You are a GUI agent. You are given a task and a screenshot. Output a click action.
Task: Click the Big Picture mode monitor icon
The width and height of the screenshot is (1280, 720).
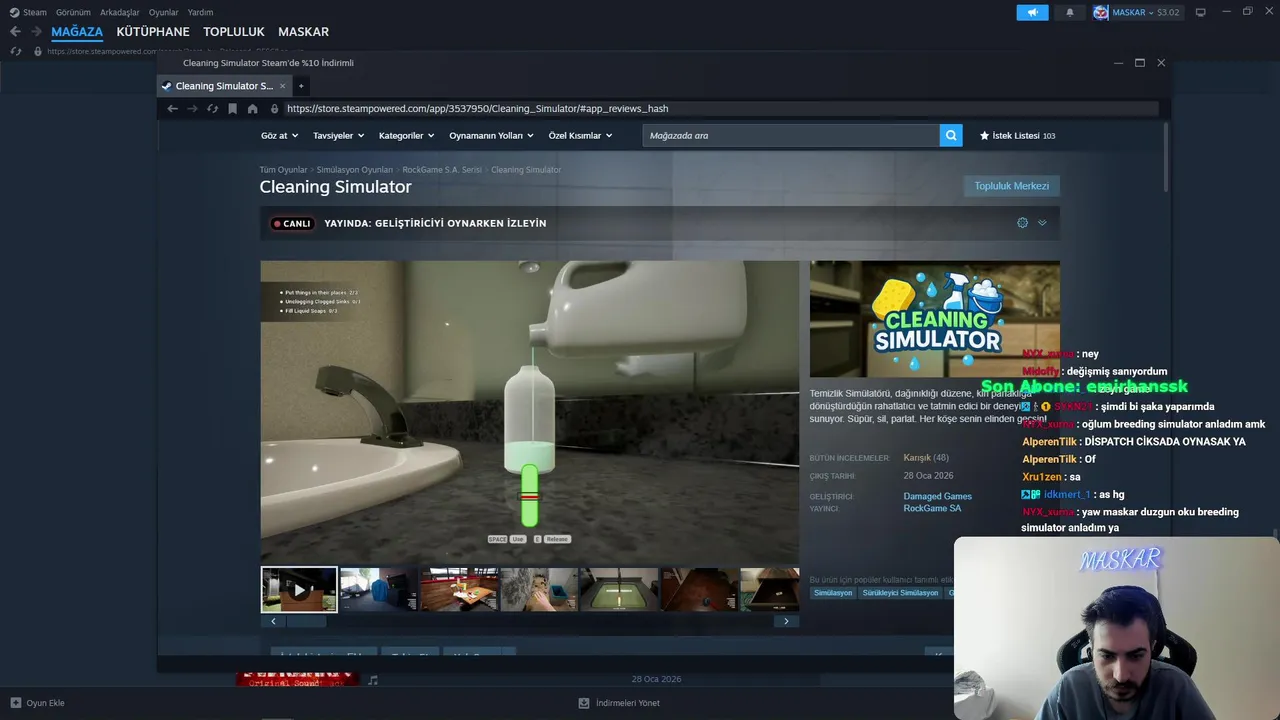point(1201,12)
